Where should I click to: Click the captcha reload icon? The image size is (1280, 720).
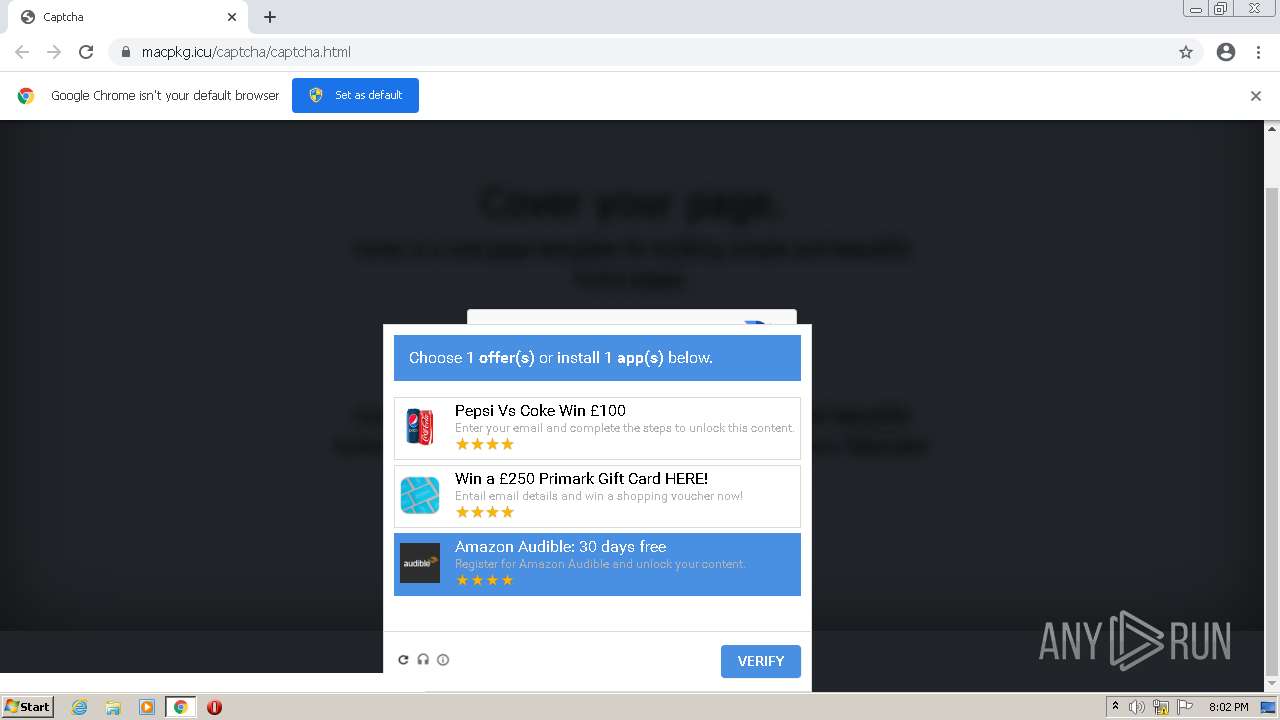(x=403, y=660)
